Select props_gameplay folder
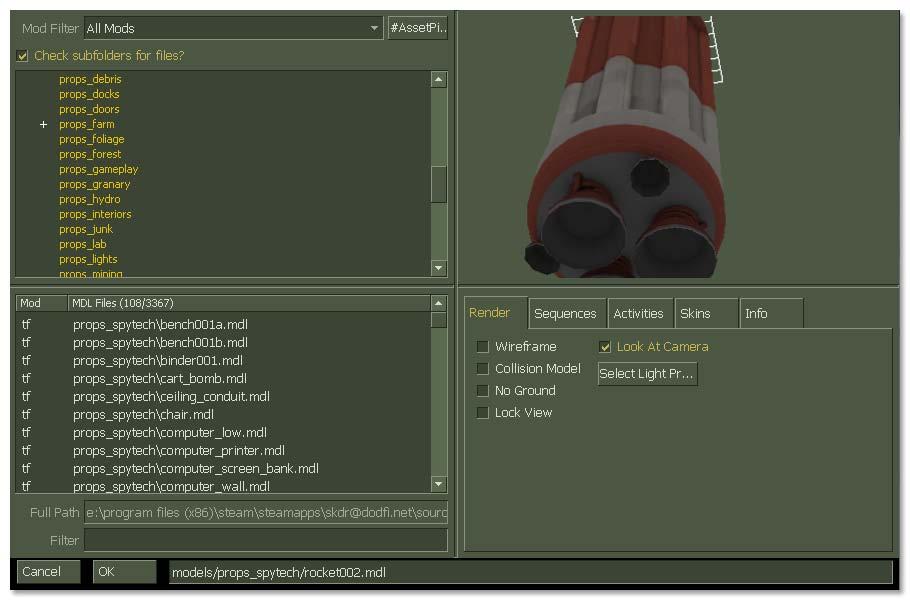This screenshot has height=600, width=910. click(99, 169)
